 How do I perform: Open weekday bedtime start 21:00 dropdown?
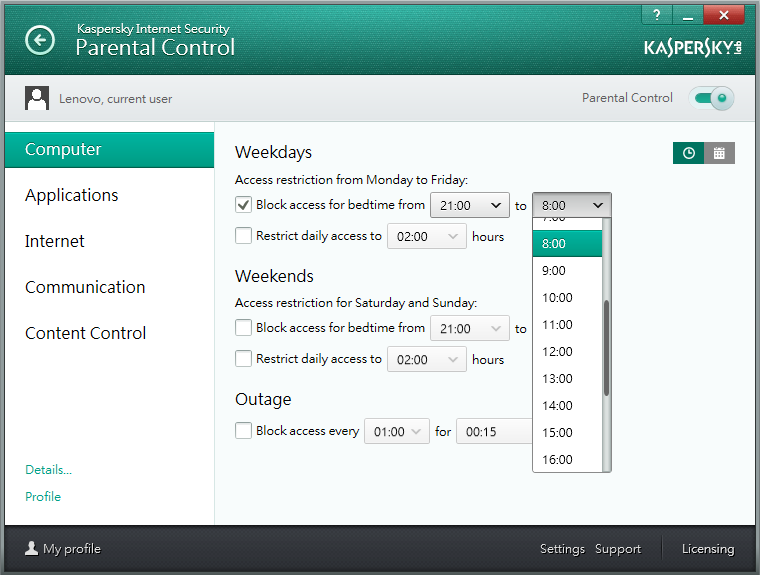coord(470,205)
